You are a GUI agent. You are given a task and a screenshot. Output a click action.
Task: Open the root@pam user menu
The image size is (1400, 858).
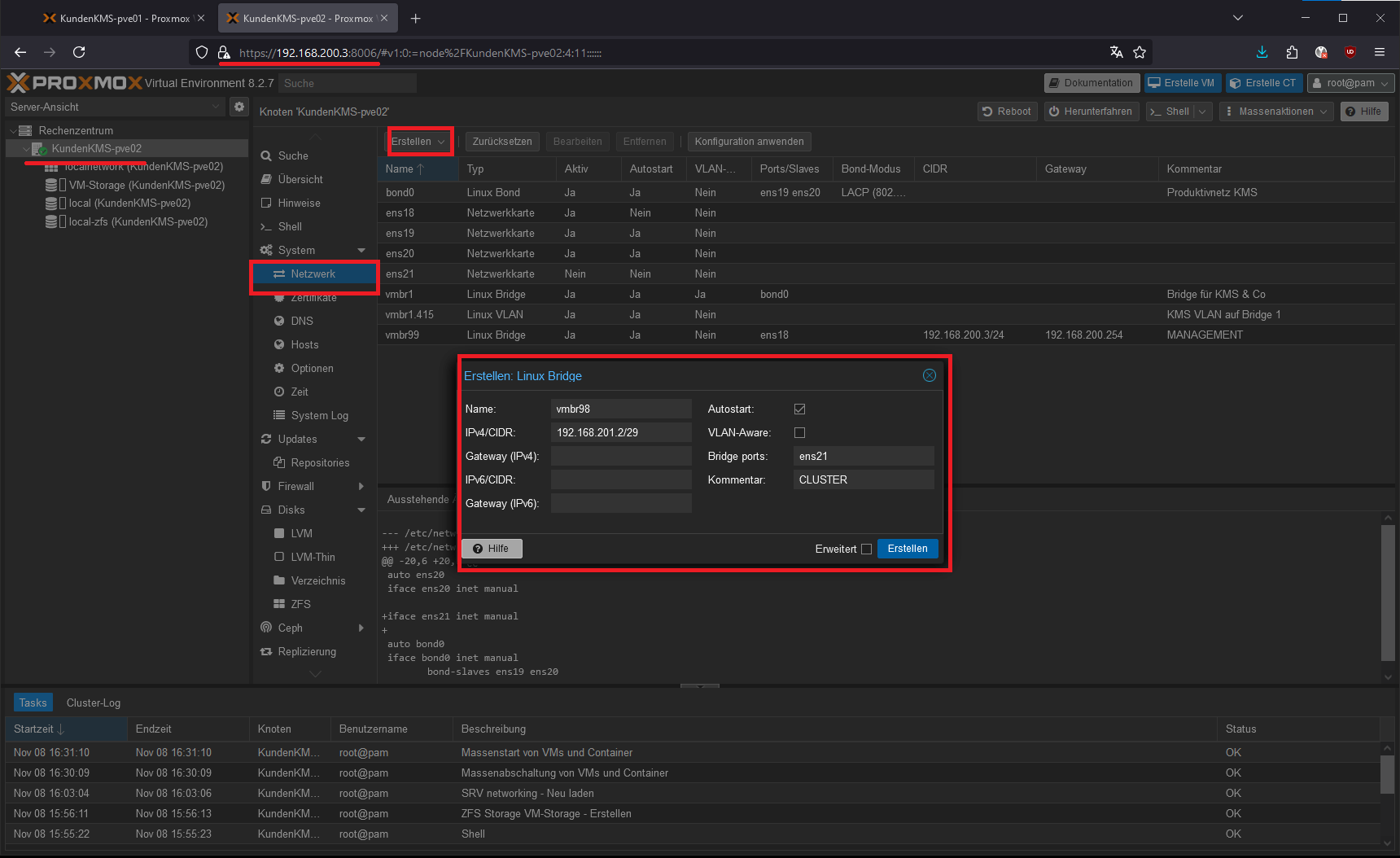pyautogui.click(x=1350, y=83)
